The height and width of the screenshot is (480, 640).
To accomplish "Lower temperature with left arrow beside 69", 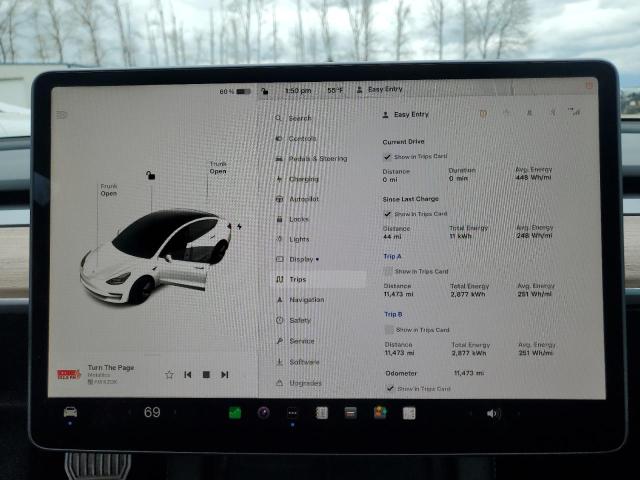I will [130, 412].
